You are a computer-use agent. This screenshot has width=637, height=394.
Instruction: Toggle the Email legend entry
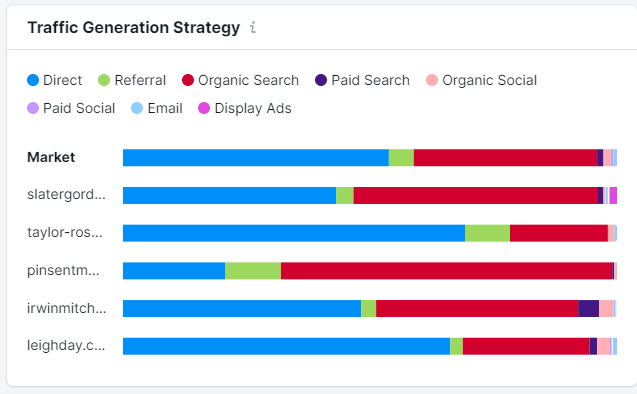157,108
